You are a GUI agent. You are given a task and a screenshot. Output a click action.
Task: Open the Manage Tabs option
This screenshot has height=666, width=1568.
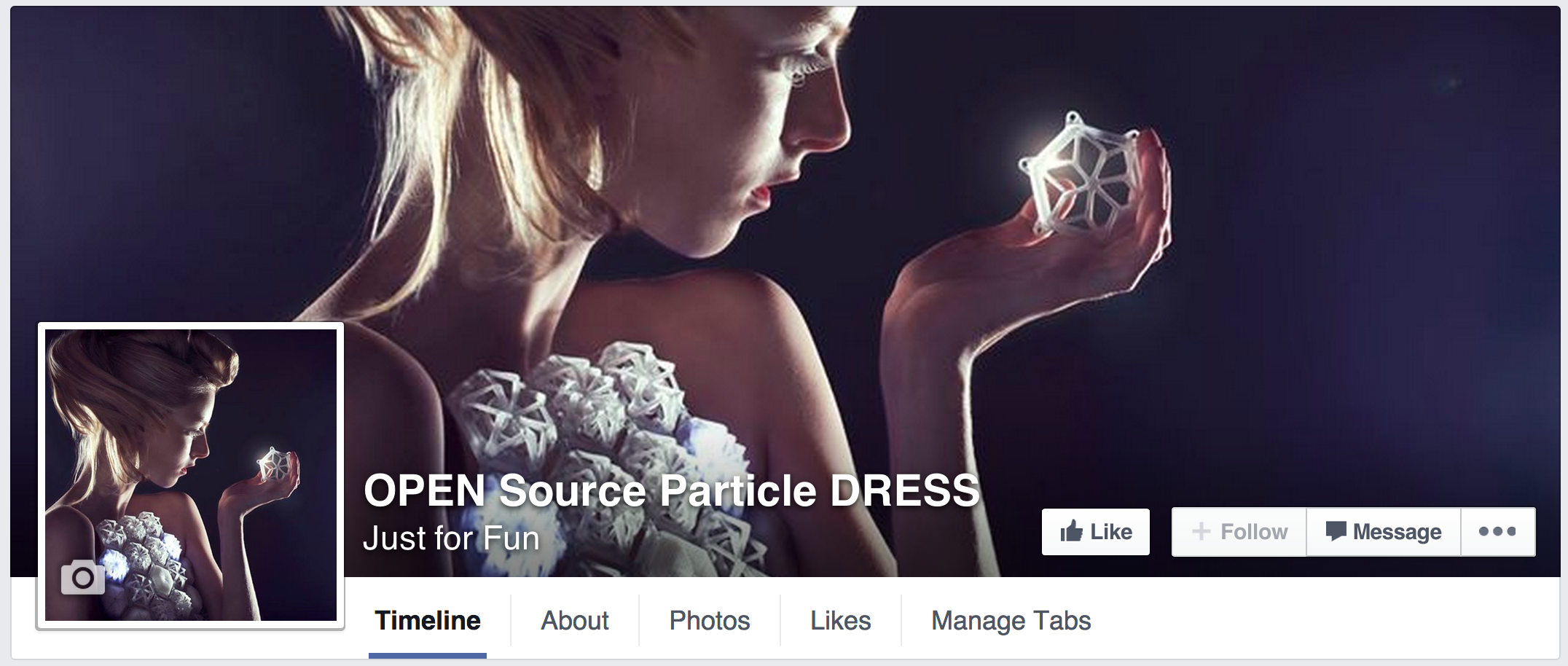(1011, 621)
